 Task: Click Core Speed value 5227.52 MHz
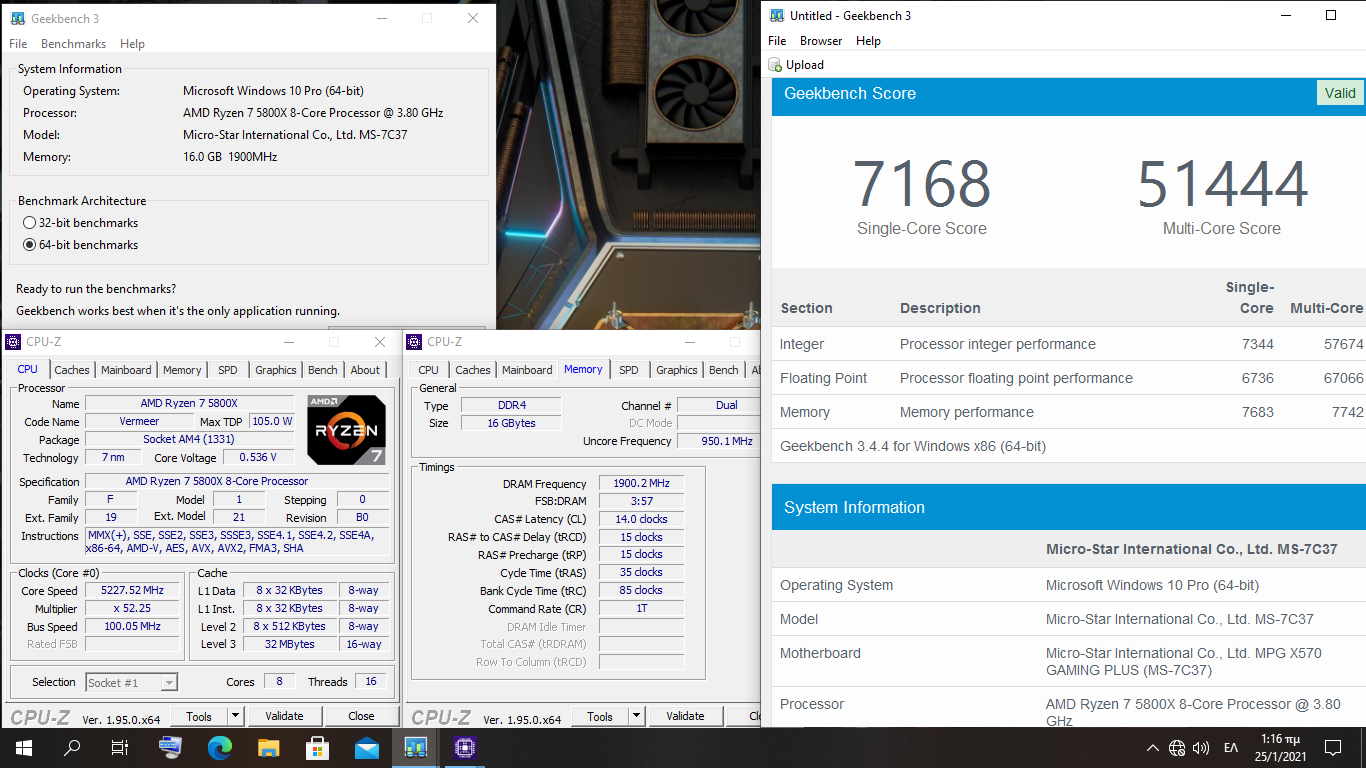132,590
